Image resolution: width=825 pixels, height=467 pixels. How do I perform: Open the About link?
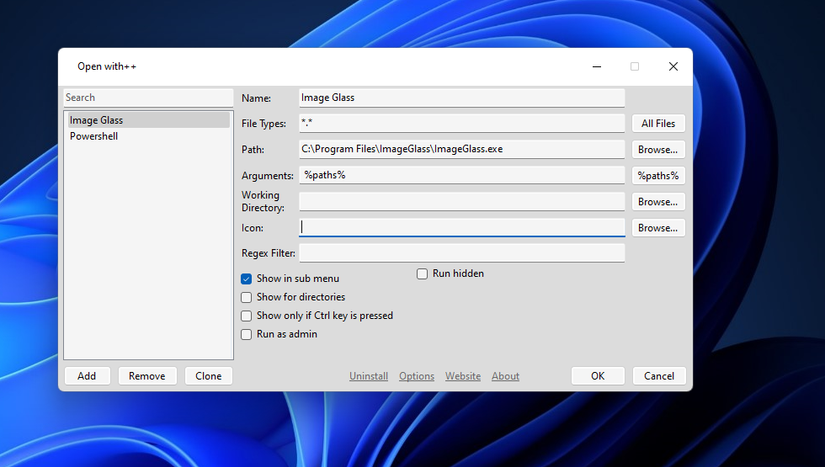coord(505,376)
